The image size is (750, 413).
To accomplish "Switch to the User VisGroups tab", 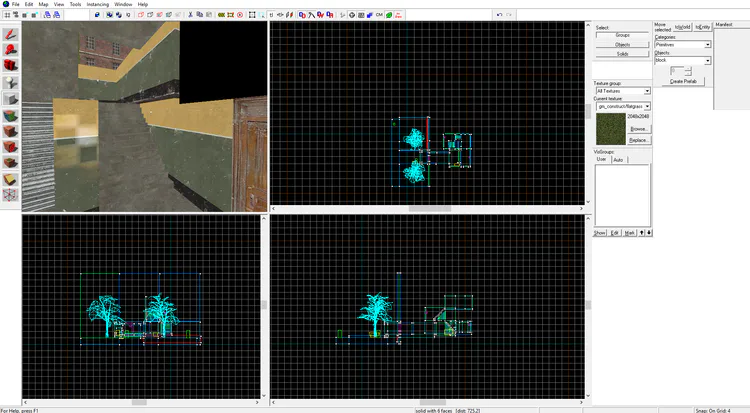I will click(x=602, y=159).
